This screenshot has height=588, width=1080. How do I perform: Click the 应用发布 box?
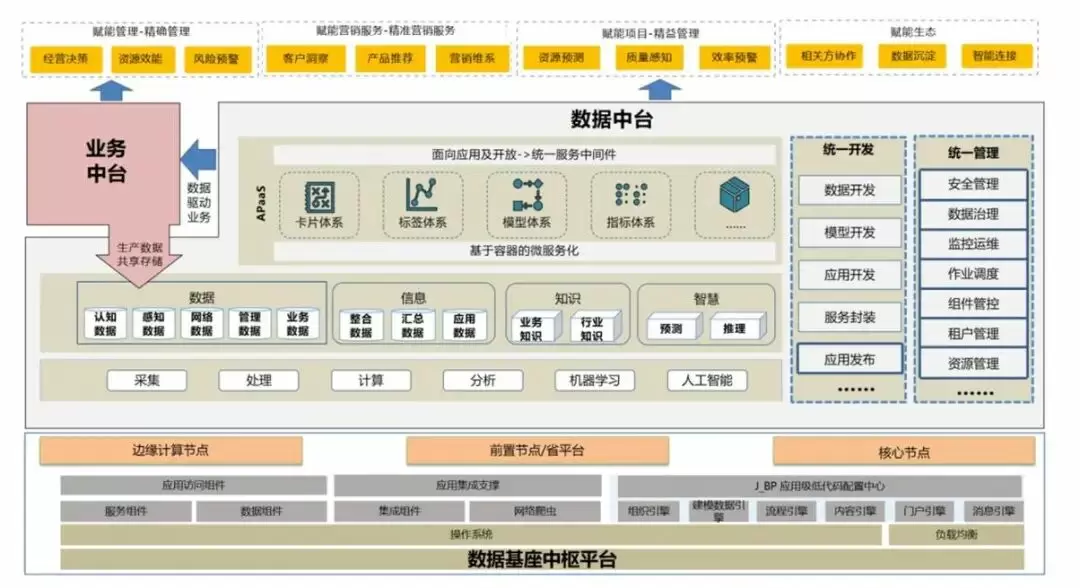849,358
